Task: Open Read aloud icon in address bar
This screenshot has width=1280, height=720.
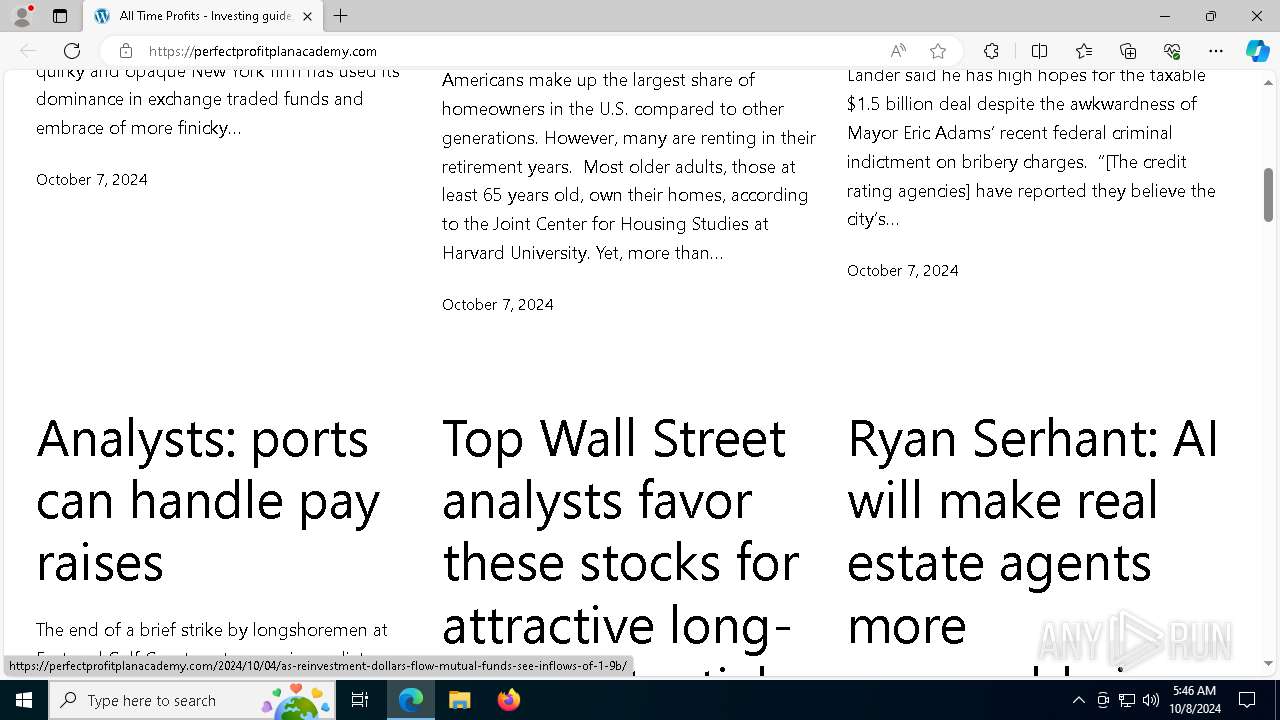Action: click(898, 51)
